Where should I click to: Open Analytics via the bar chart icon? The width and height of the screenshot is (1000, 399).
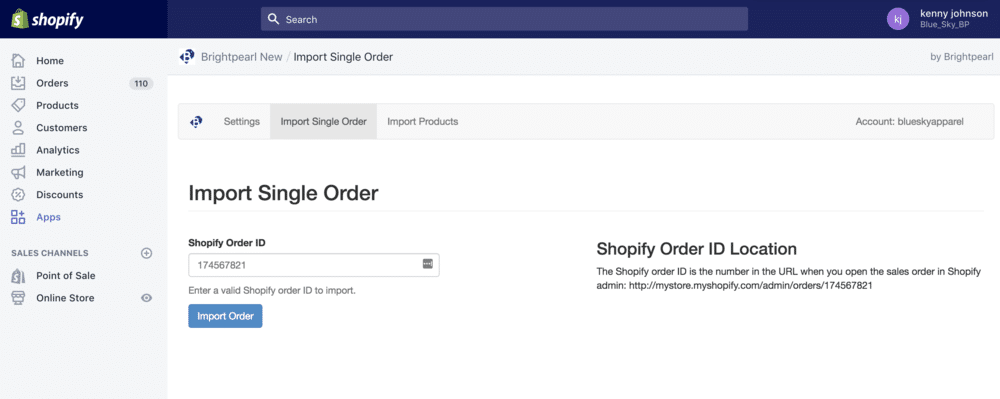coord(18,150)
